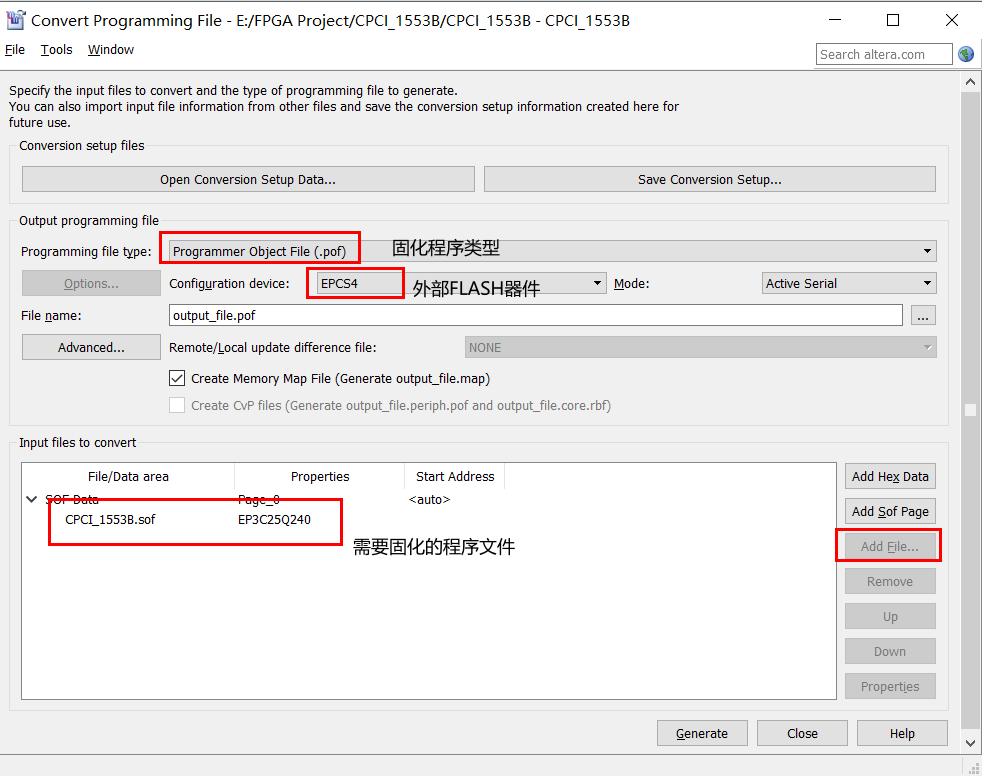Image resolution: width=982 pixels, height=776 pixels.
Task: Click the vertical scrollbar down arrow
Action: (x=969, y=743)
